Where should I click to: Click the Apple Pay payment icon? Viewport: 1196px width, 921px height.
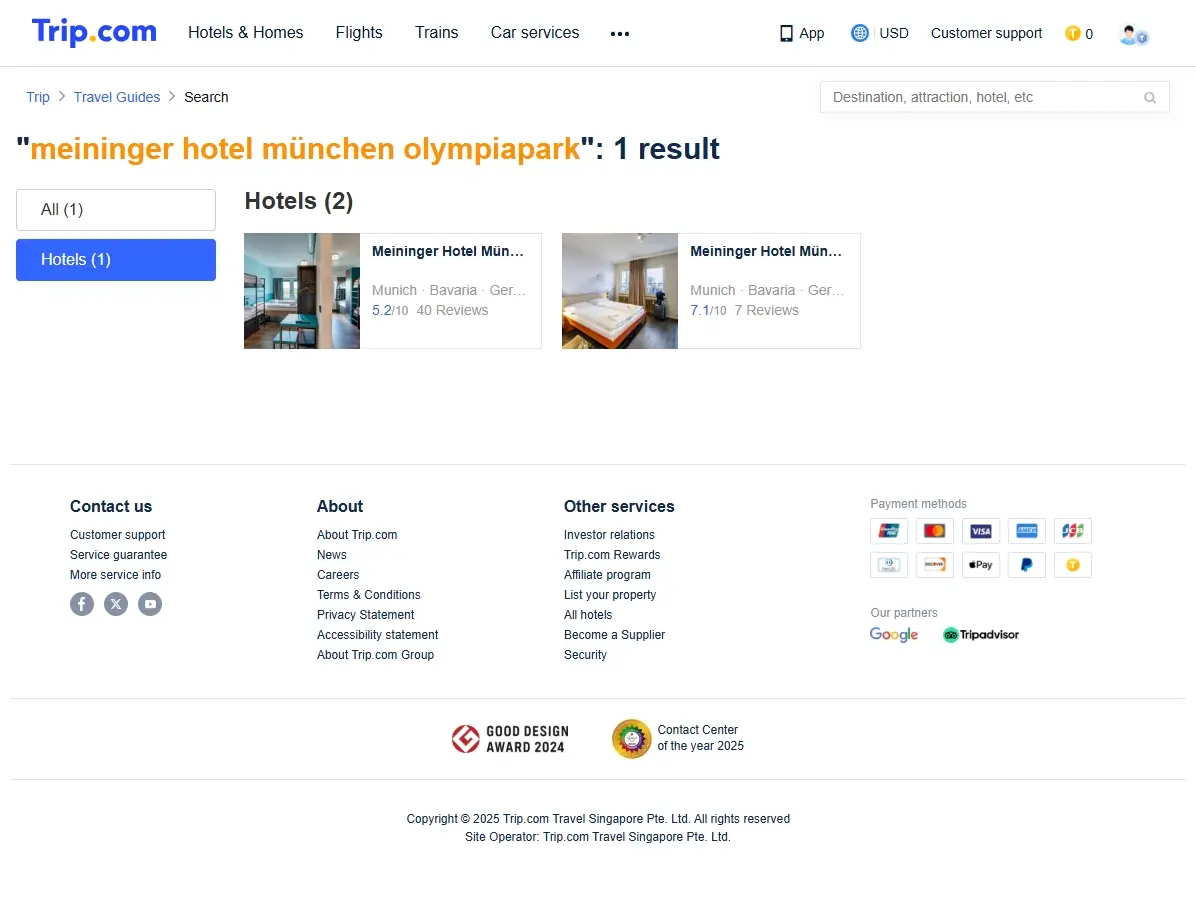[981, 565]
